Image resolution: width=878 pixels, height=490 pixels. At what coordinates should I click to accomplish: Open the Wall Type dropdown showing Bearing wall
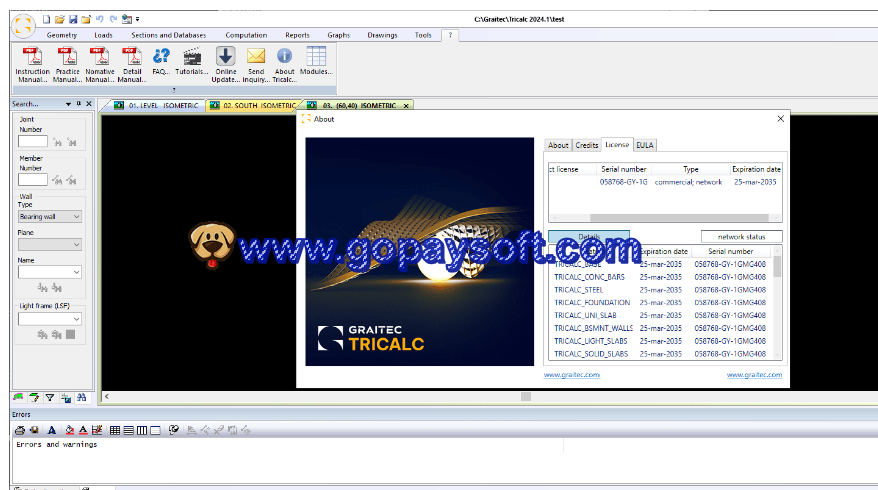50,217
